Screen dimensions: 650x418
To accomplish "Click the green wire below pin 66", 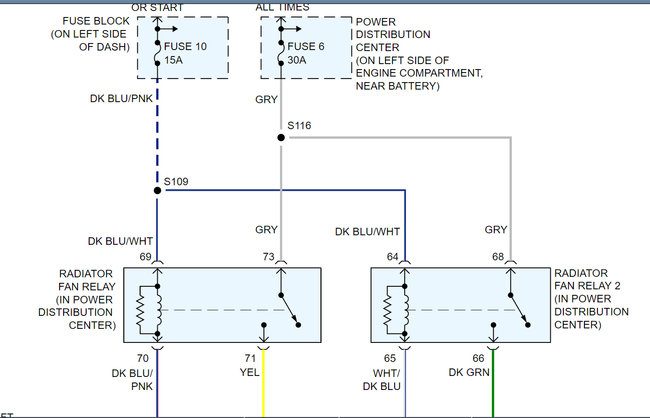I will point(493,384).
